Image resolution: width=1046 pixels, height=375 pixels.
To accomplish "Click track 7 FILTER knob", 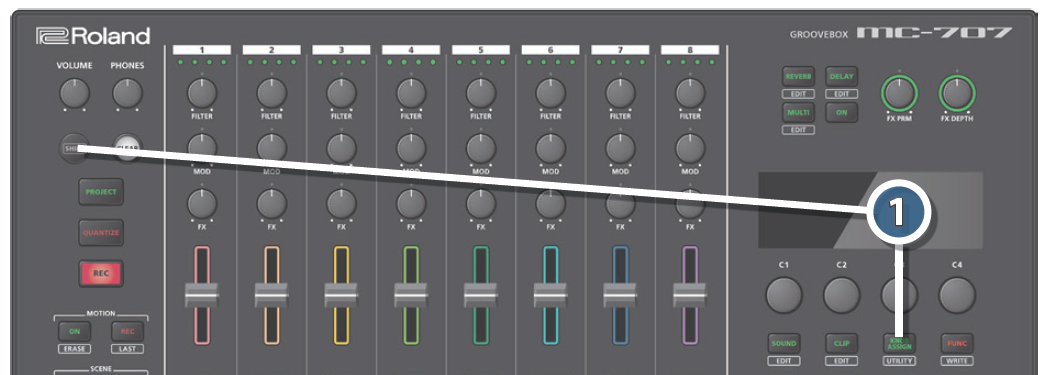I will (x=620, y=93).
